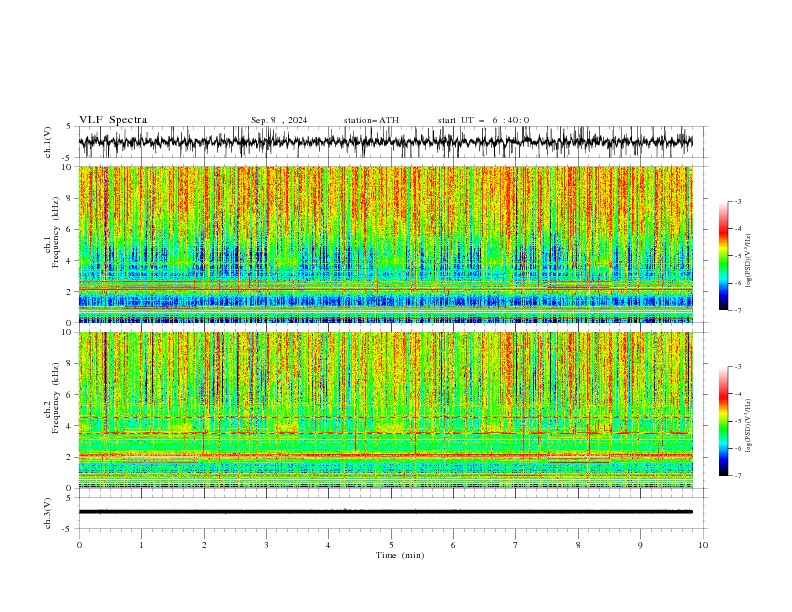Screen dimensions: 792x612
Task: Click time axis tick label "2"
Action: (x=204, y=545)
